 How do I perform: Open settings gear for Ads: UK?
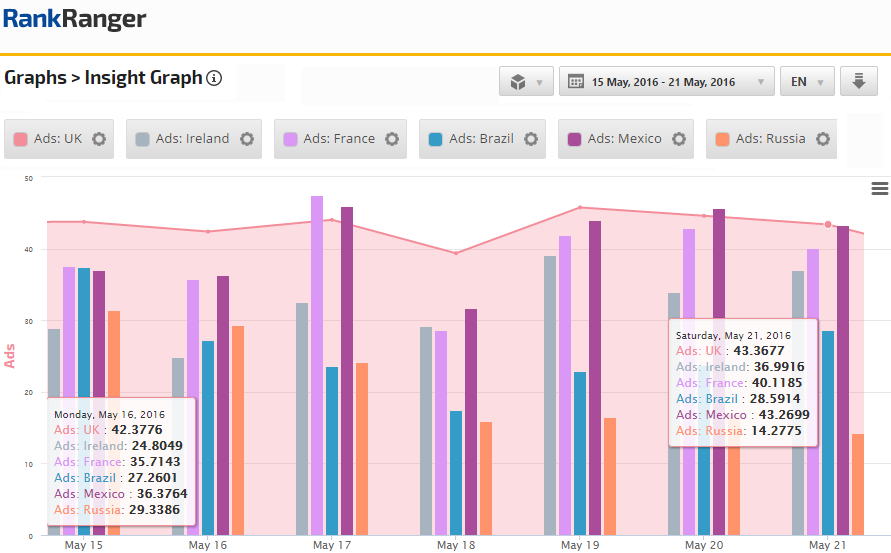tap(99, 139)
